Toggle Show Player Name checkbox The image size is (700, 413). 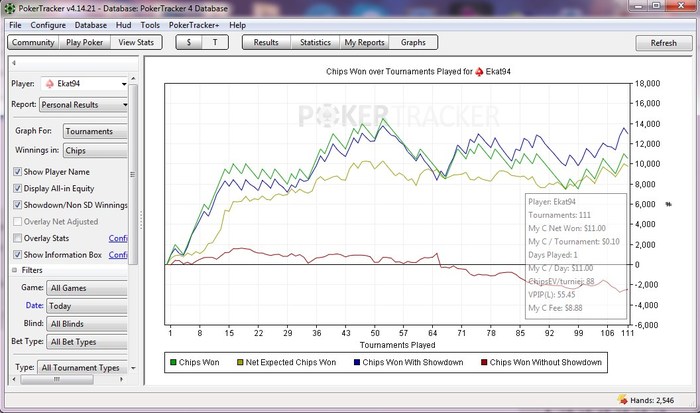click(17, 171)
